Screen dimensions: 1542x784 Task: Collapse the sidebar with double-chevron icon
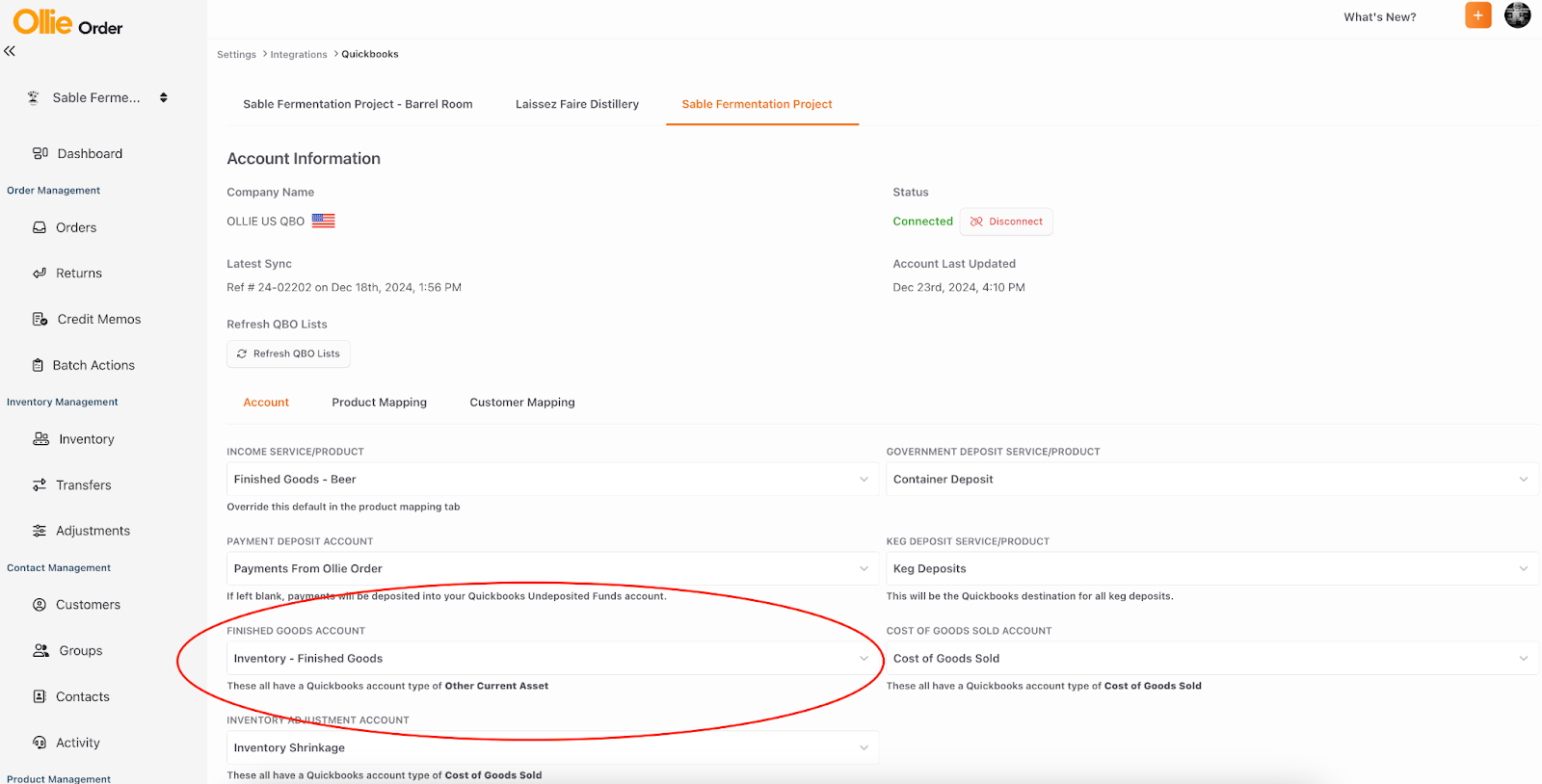[10, 51]
